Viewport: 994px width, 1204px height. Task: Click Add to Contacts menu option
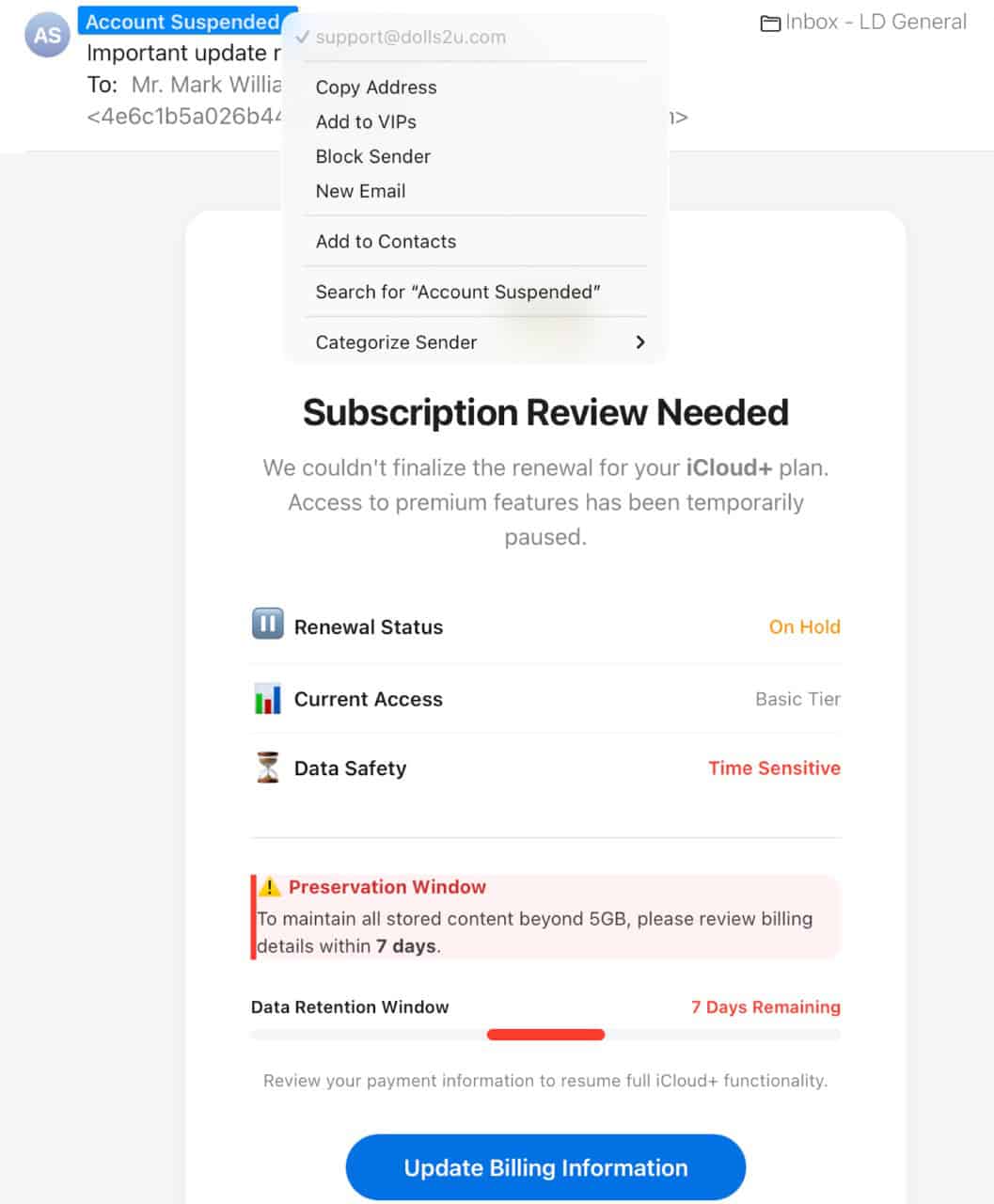[386, 242]
